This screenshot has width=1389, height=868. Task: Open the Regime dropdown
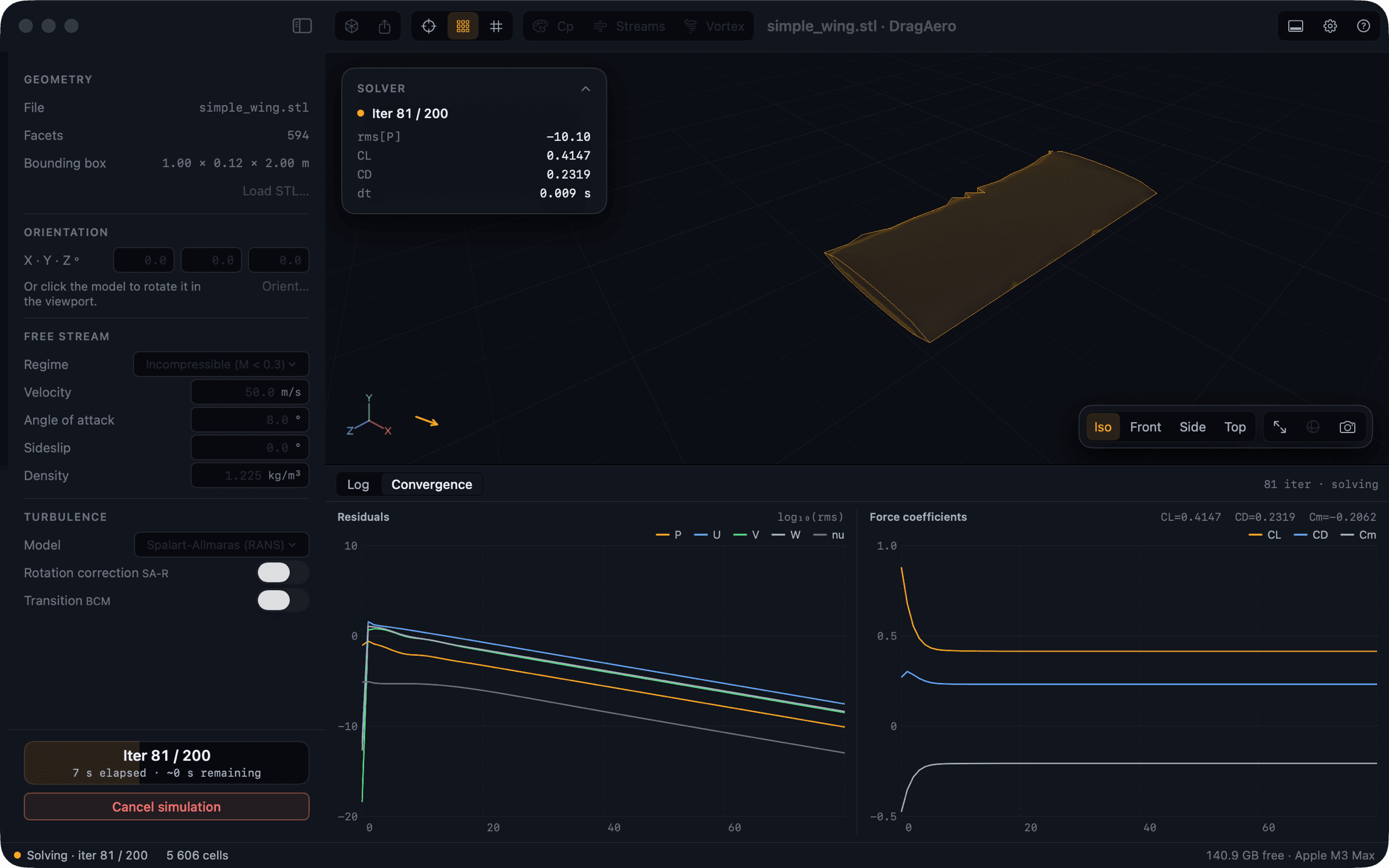(x=221, y=364)
